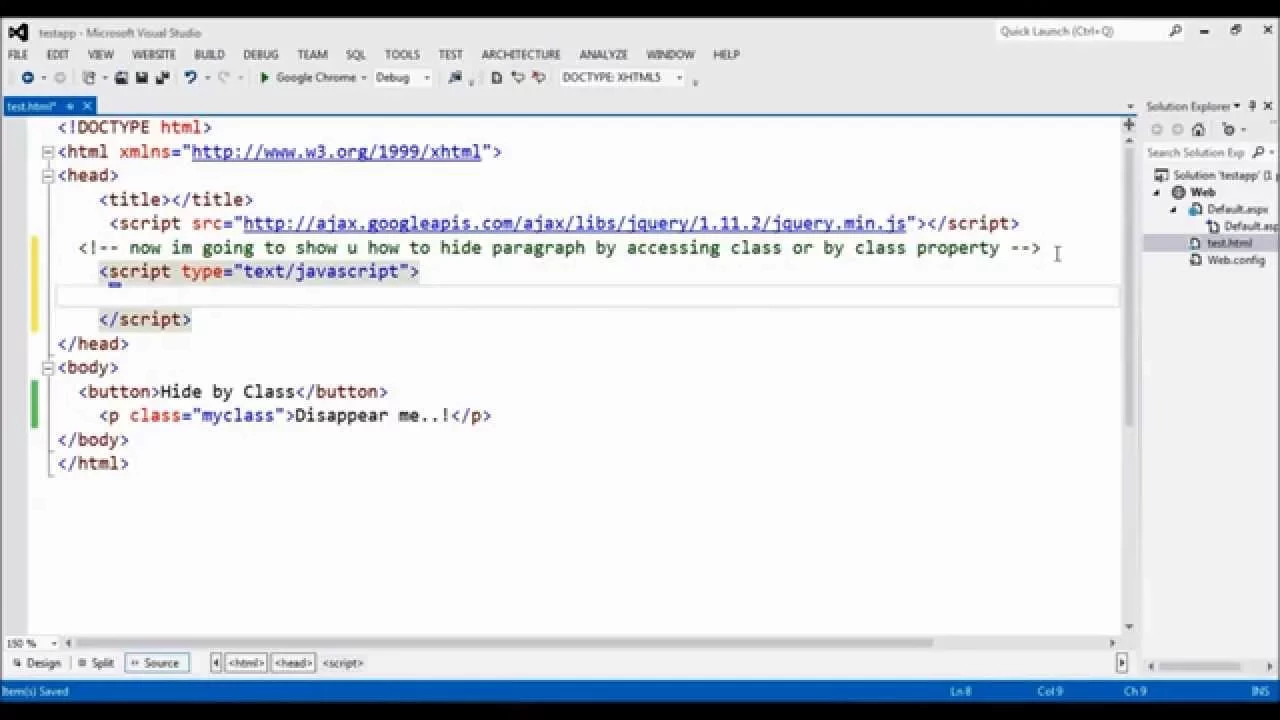
Task: Collapse the head element outlining toggle
Action: point(47,176)
